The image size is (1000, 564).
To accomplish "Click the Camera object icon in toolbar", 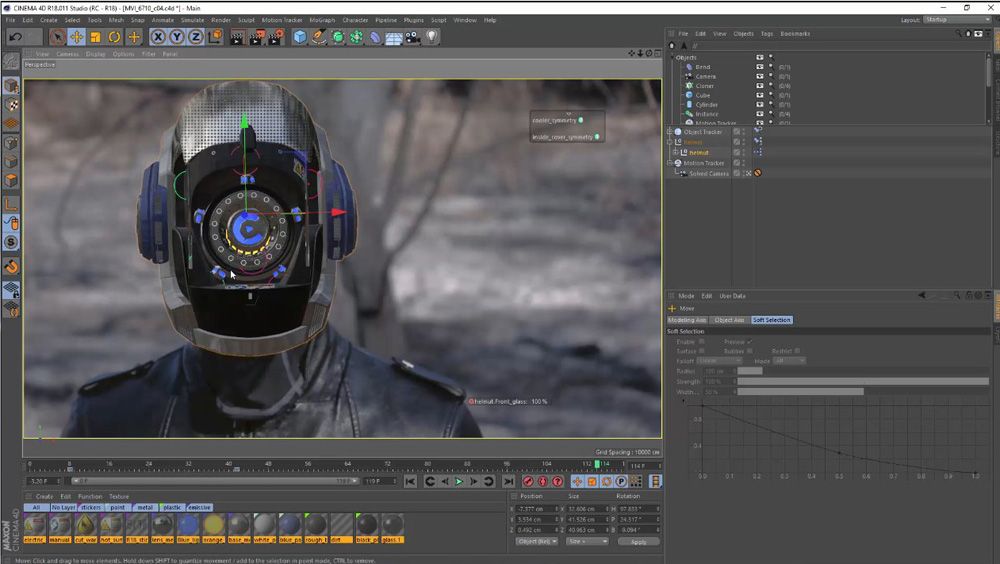I will click(412, 37).
